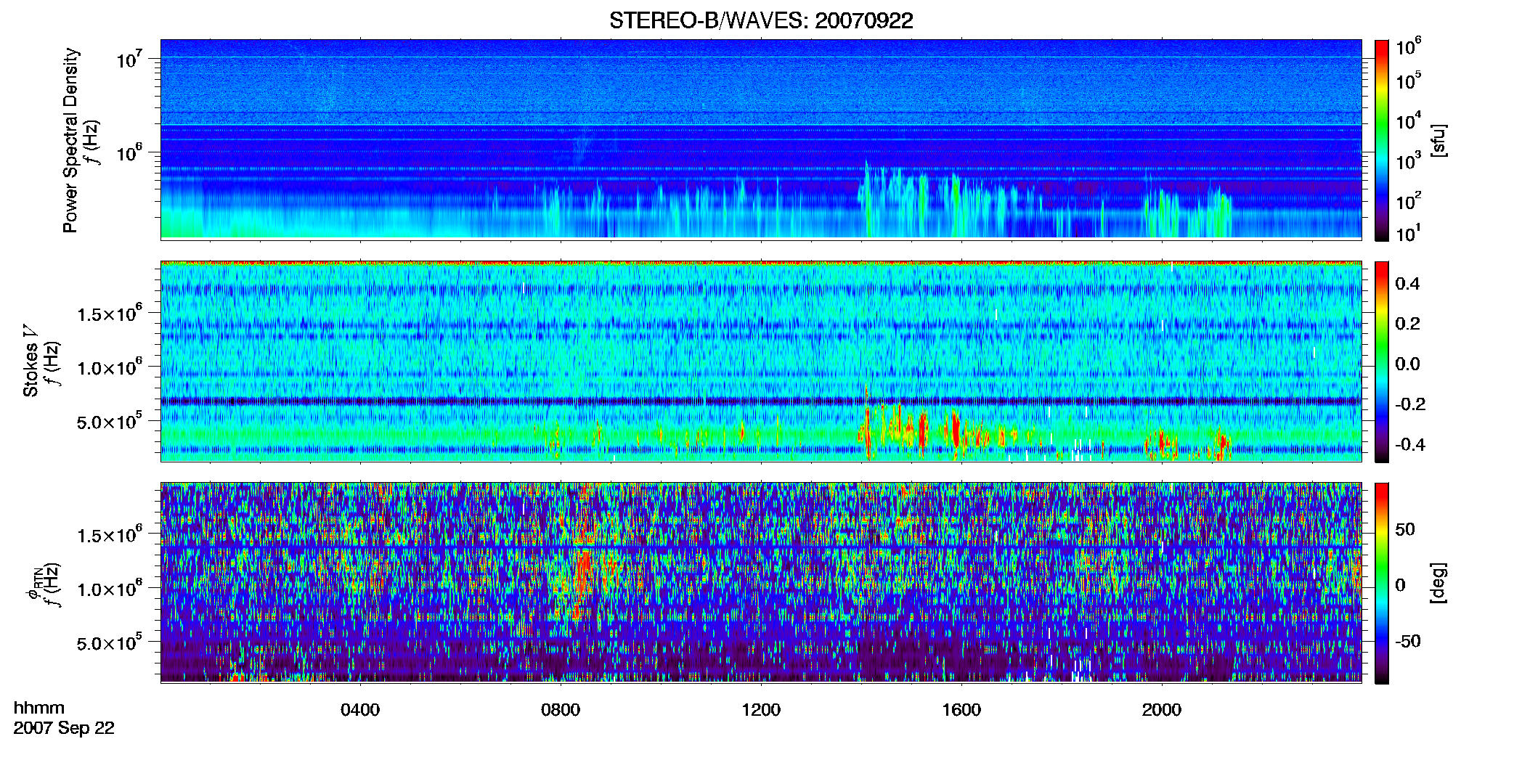Click the plot title STEREO-B/WAVES: 20070922
1522x784 pixels.
tap(761, 20)
